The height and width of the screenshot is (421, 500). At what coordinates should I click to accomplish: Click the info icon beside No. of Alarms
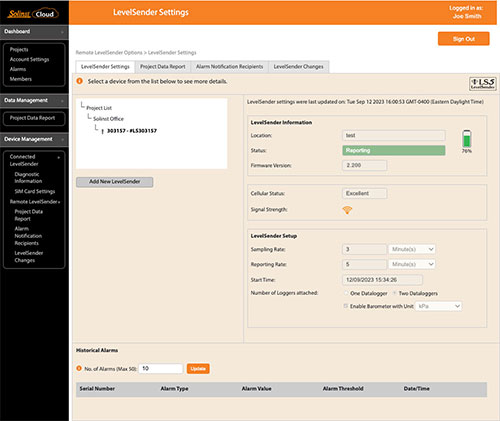pos(79,368)
